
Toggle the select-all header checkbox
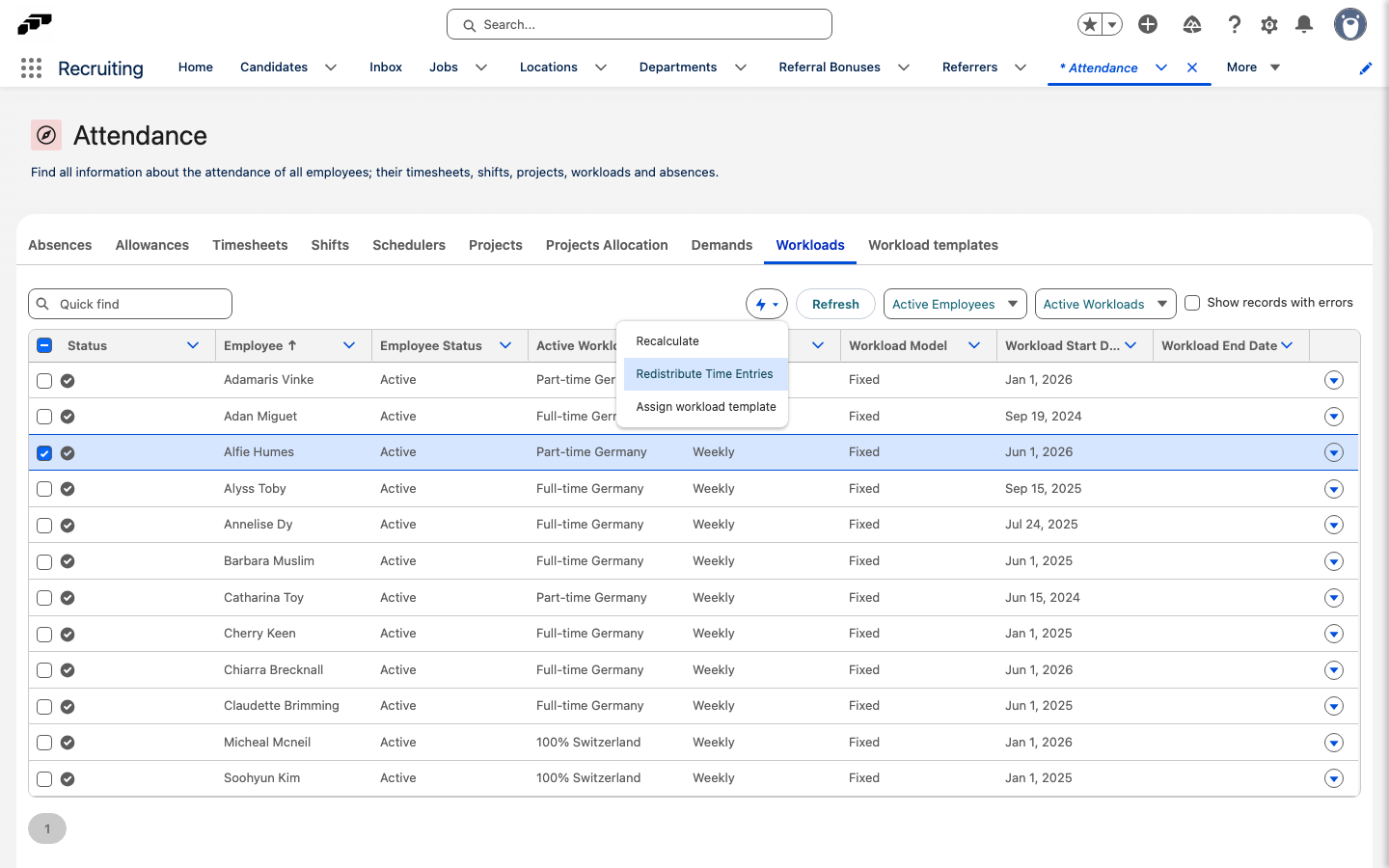click(x=44, y=345)
